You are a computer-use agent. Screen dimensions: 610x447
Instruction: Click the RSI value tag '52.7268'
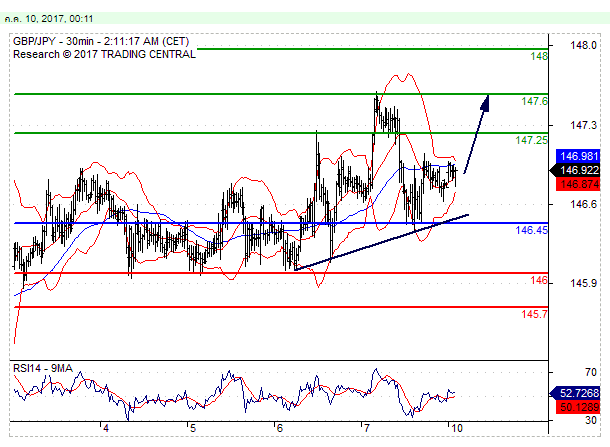(575, 393)
